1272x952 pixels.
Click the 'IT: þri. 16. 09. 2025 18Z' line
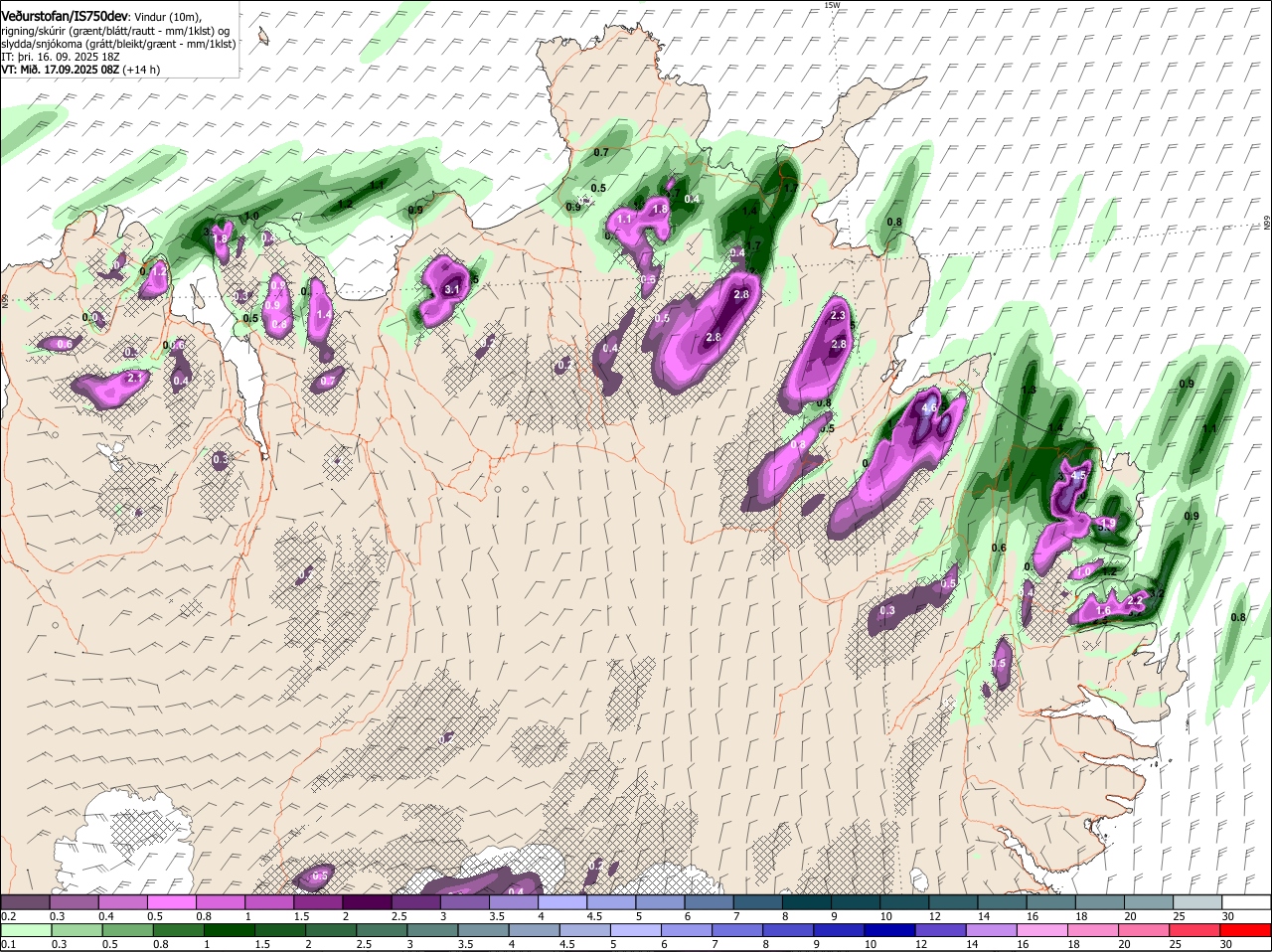coord(61,57)
